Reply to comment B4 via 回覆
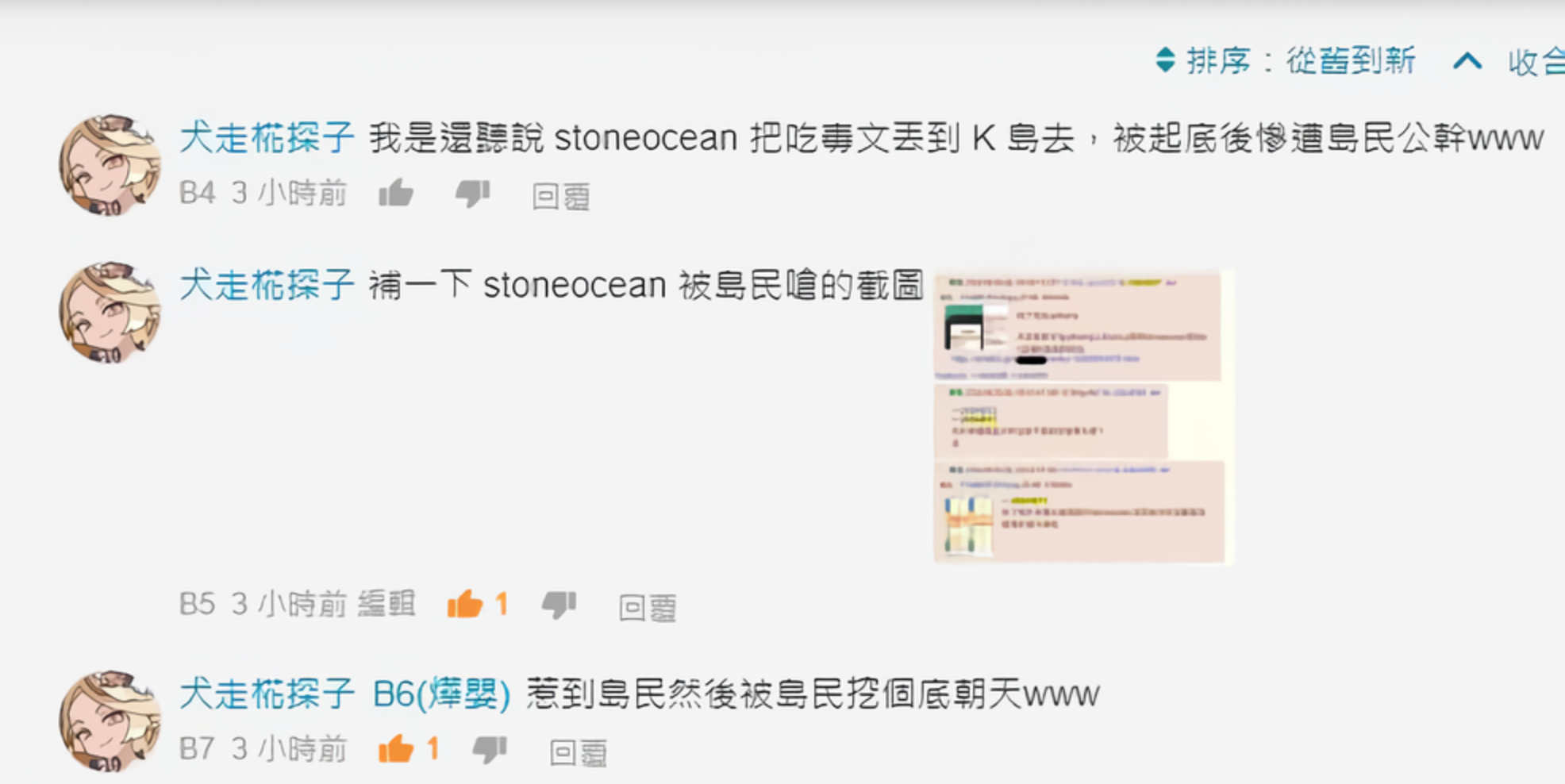Screen dimensions: 1565x784 point(561,196)
